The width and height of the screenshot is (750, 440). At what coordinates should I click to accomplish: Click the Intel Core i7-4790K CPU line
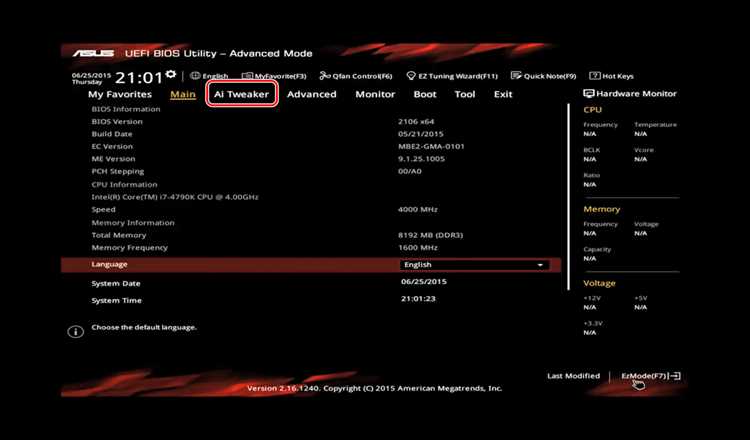[175, 197]
